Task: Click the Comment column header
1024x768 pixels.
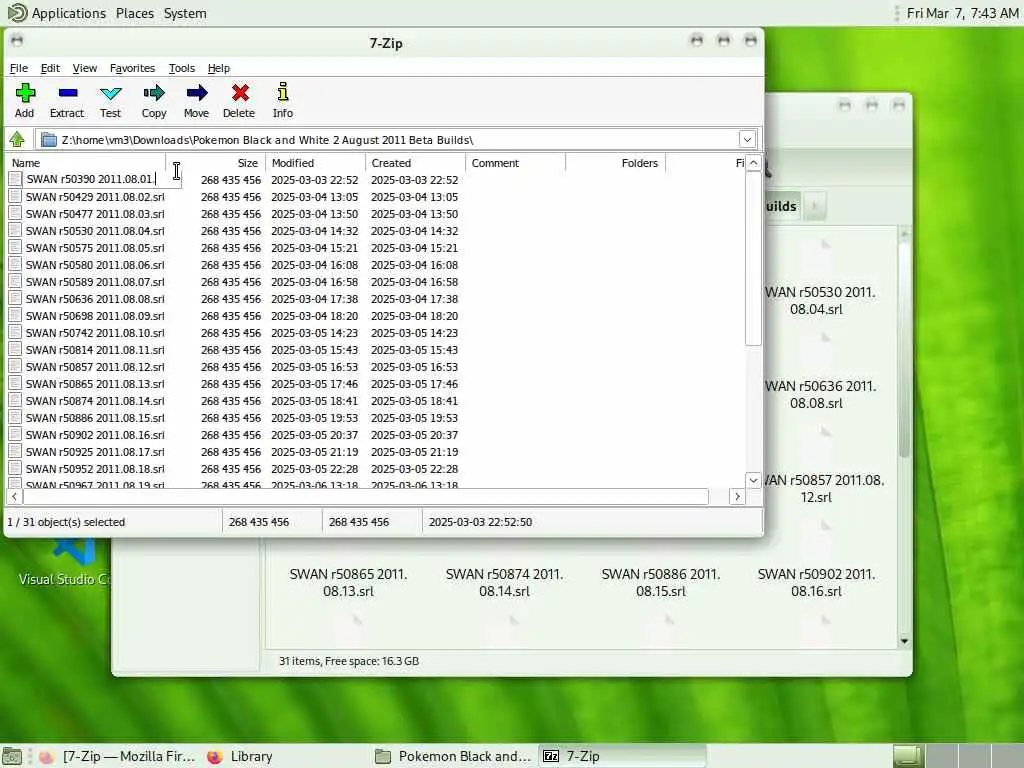Action: [x=515, y=163]
